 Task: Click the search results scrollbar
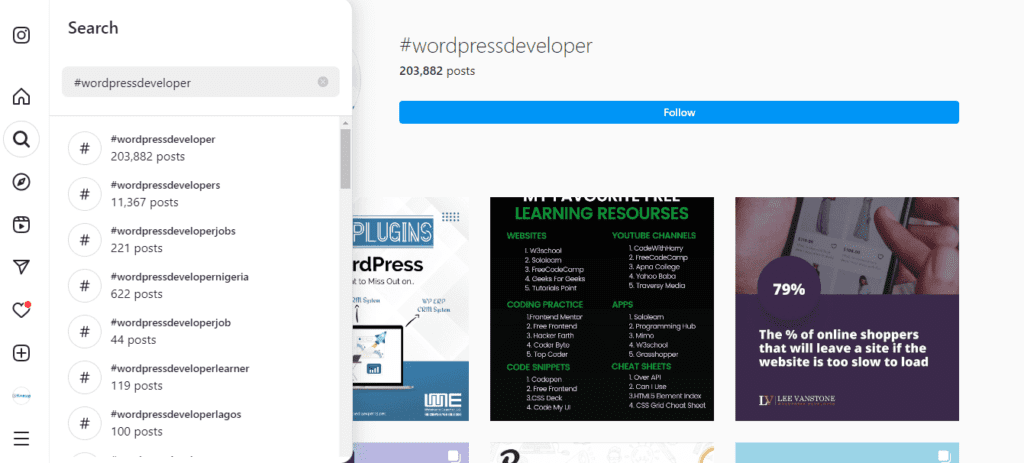tap(345, 160)
